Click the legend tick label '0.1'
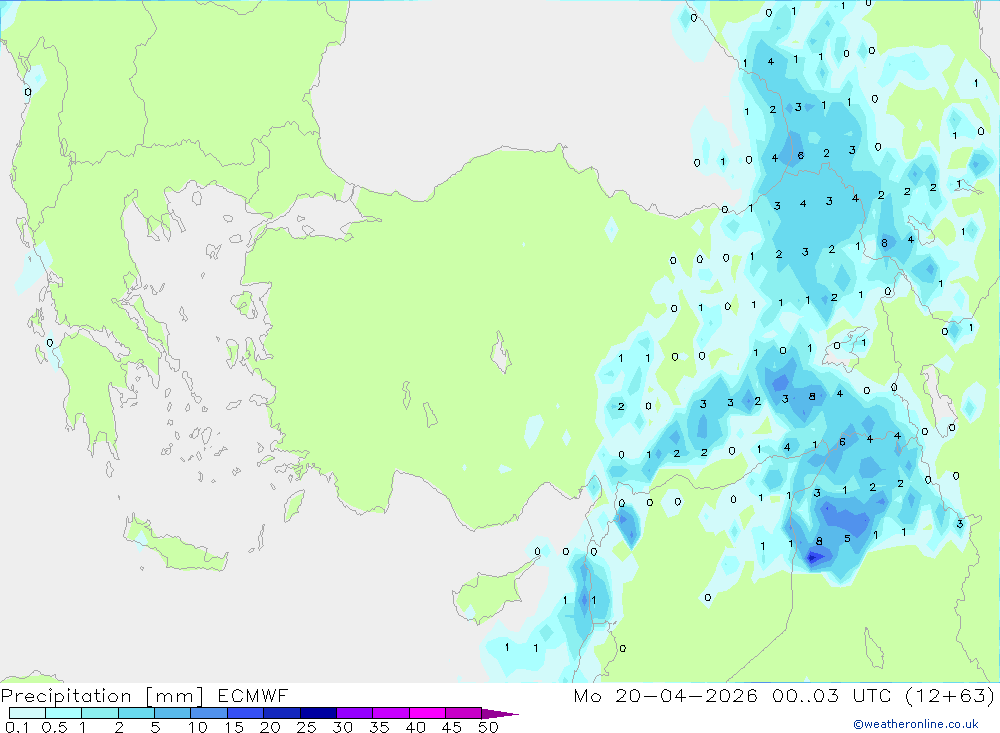 coord(17,727)
